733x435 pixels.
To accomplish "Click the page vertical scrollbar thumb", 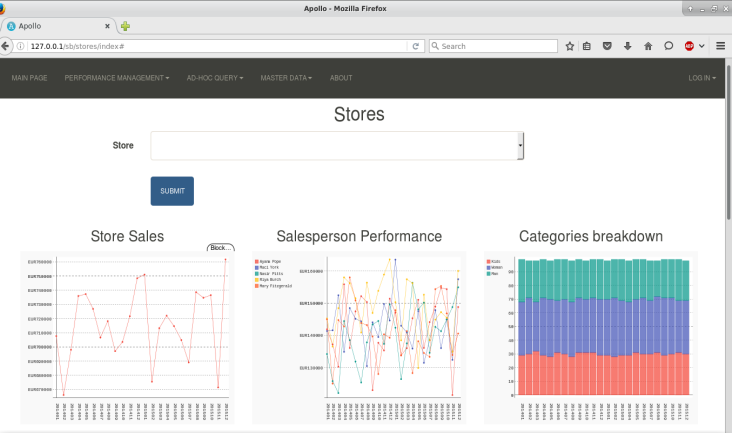I will pos(728,142).
